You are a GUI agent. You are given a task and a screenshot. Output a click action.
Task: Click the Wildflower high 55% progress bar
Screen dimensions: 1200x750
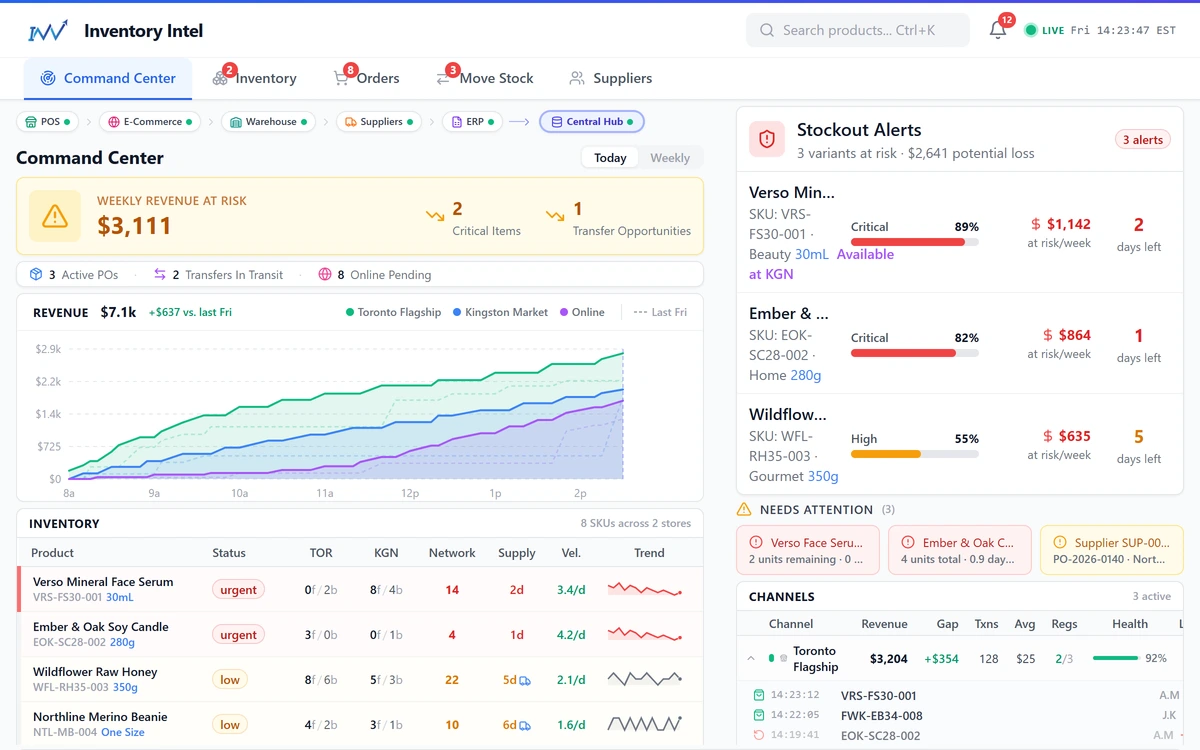pyautogui.click(x=914, y=454)
